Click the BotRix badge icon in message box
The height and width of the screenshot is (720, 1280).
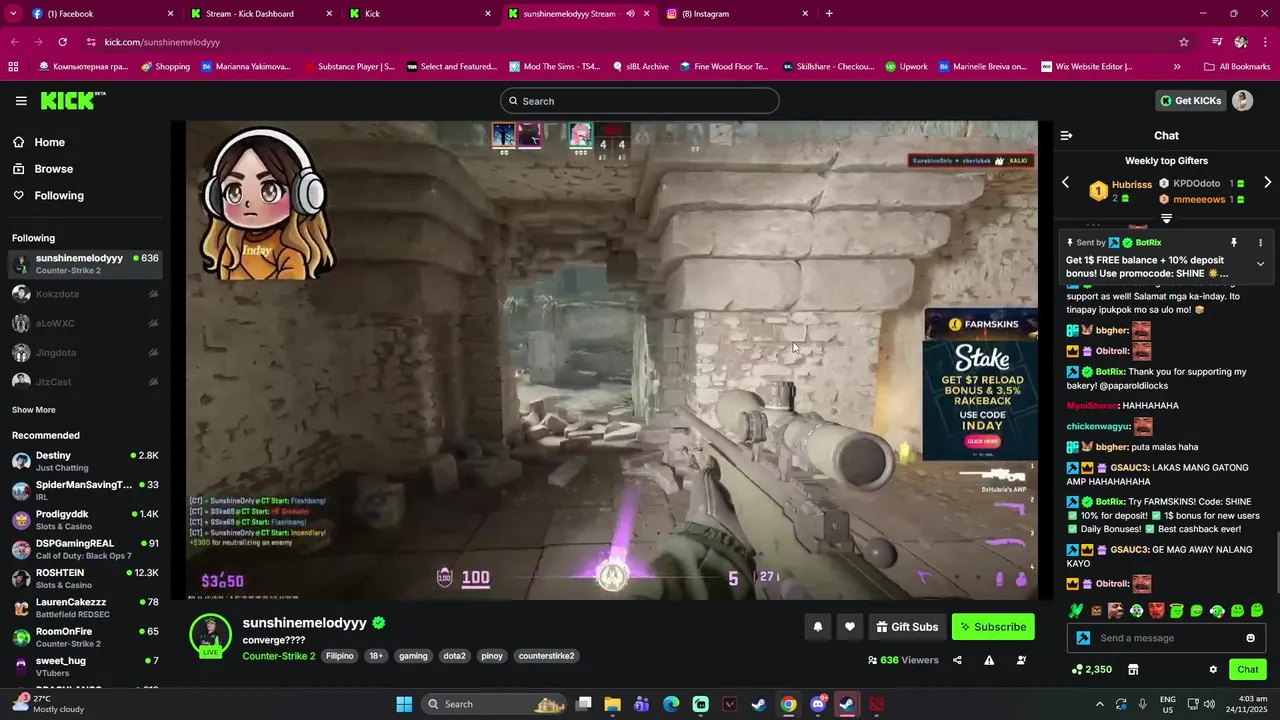tap(1083, 638)
